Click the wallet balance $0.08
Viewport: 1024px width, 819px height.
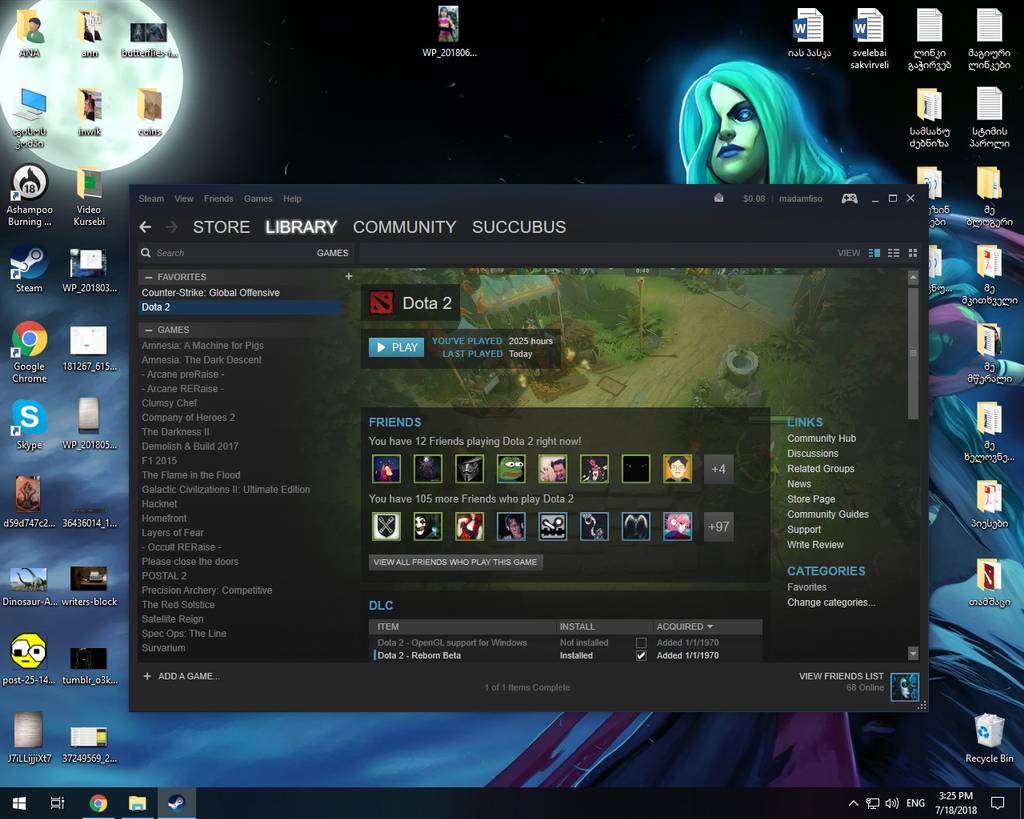(x=754, y=199)
